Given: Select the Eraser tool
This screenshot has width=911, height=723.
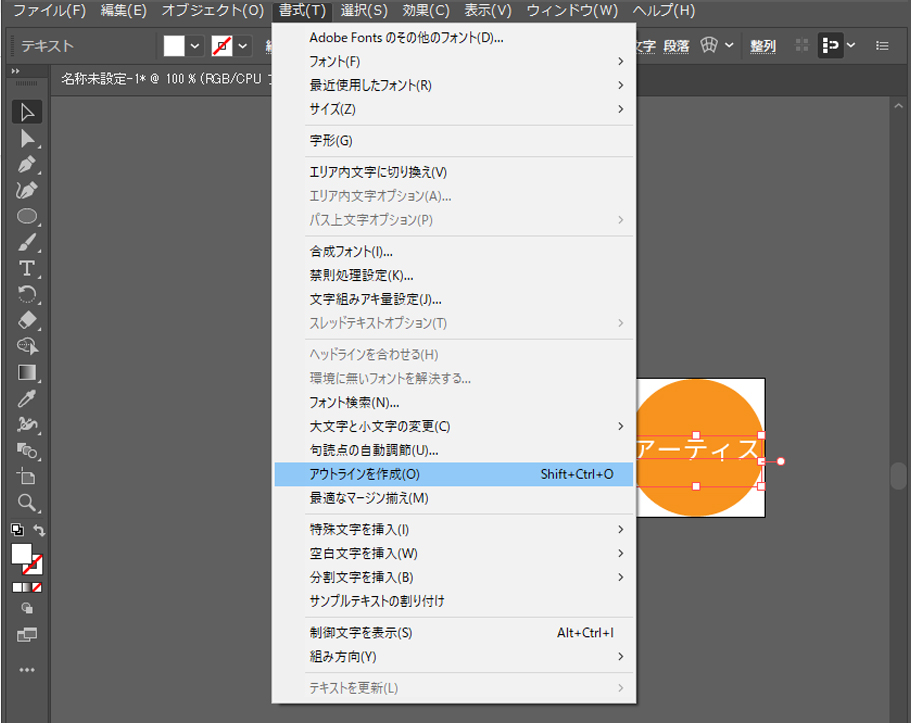Looking at the screenshot, I should (x=27, y=320).
